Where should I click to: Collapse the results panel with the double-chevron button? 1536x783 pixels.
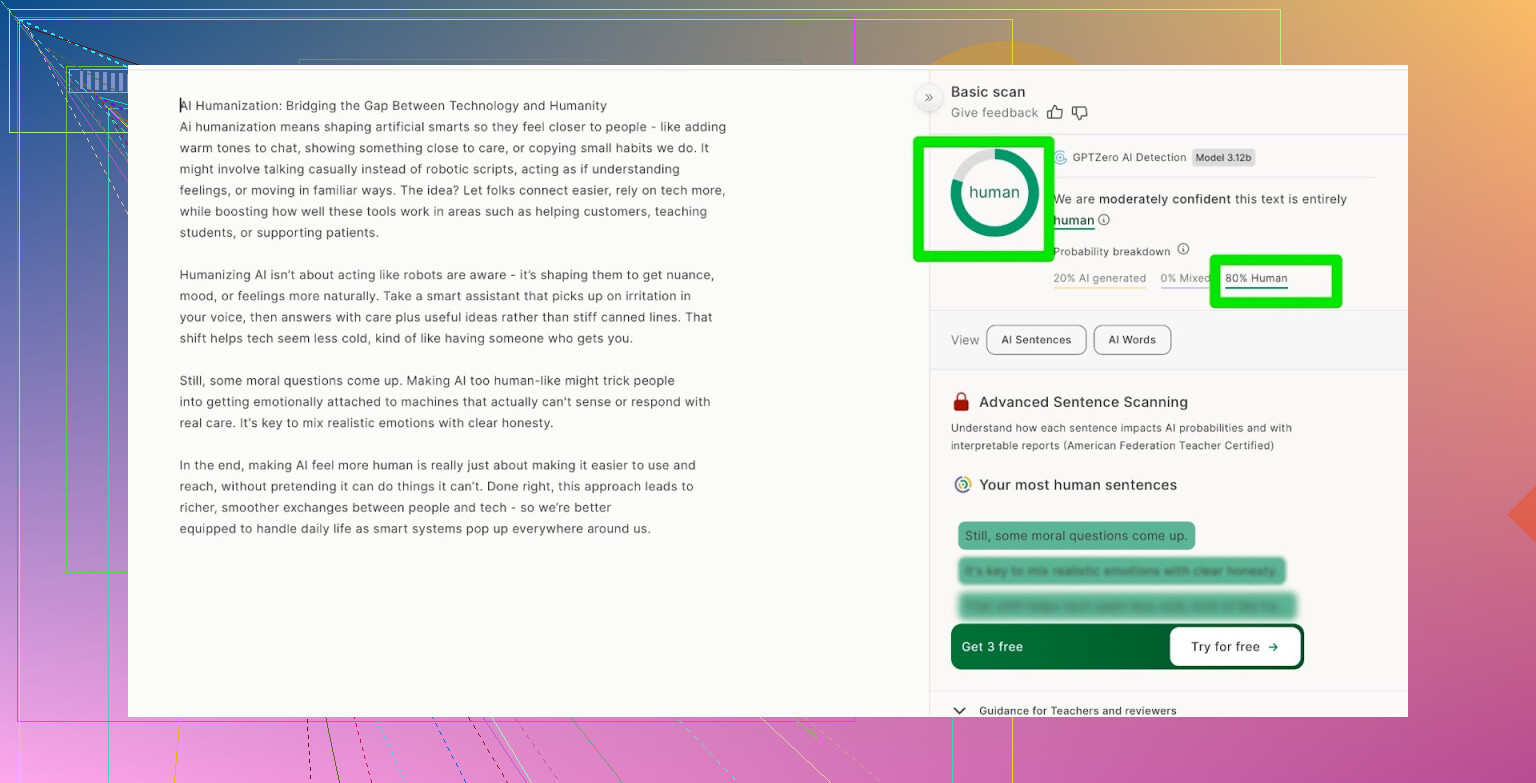click(x=928, y=97)
